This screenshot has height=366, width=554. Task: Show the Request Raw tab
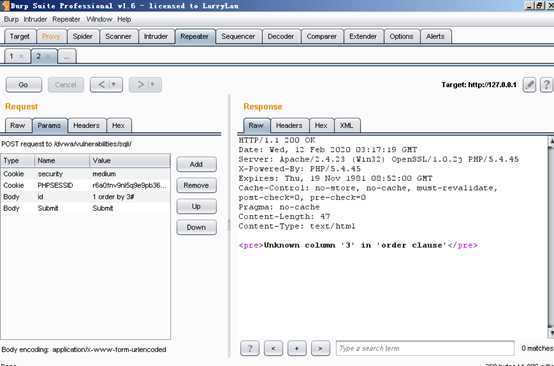18,125
